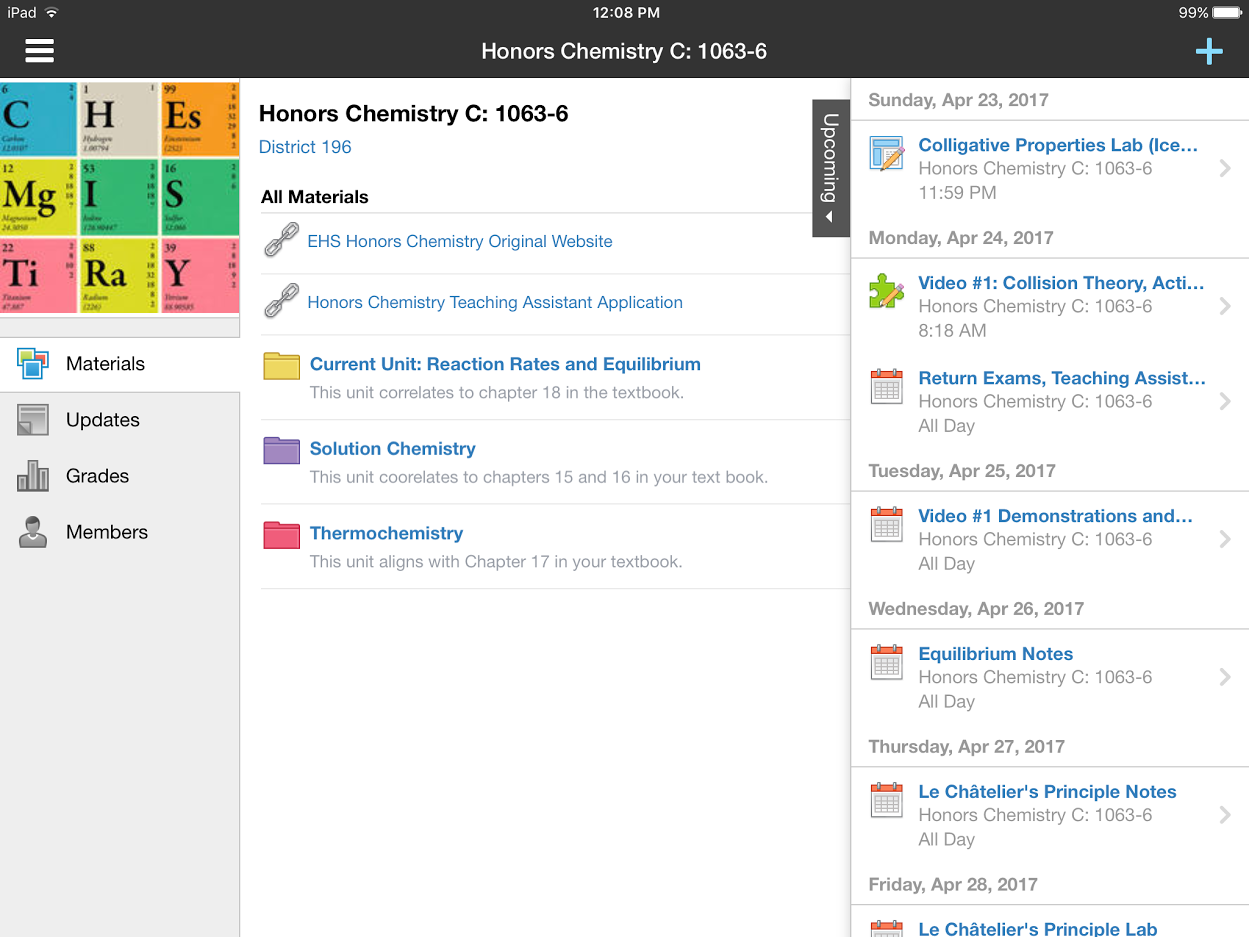Image resolution: width=1249 pixels, height=937 pixels.
Task: Click the periodic table course thumbnail image
Action: tap(120, 198)
